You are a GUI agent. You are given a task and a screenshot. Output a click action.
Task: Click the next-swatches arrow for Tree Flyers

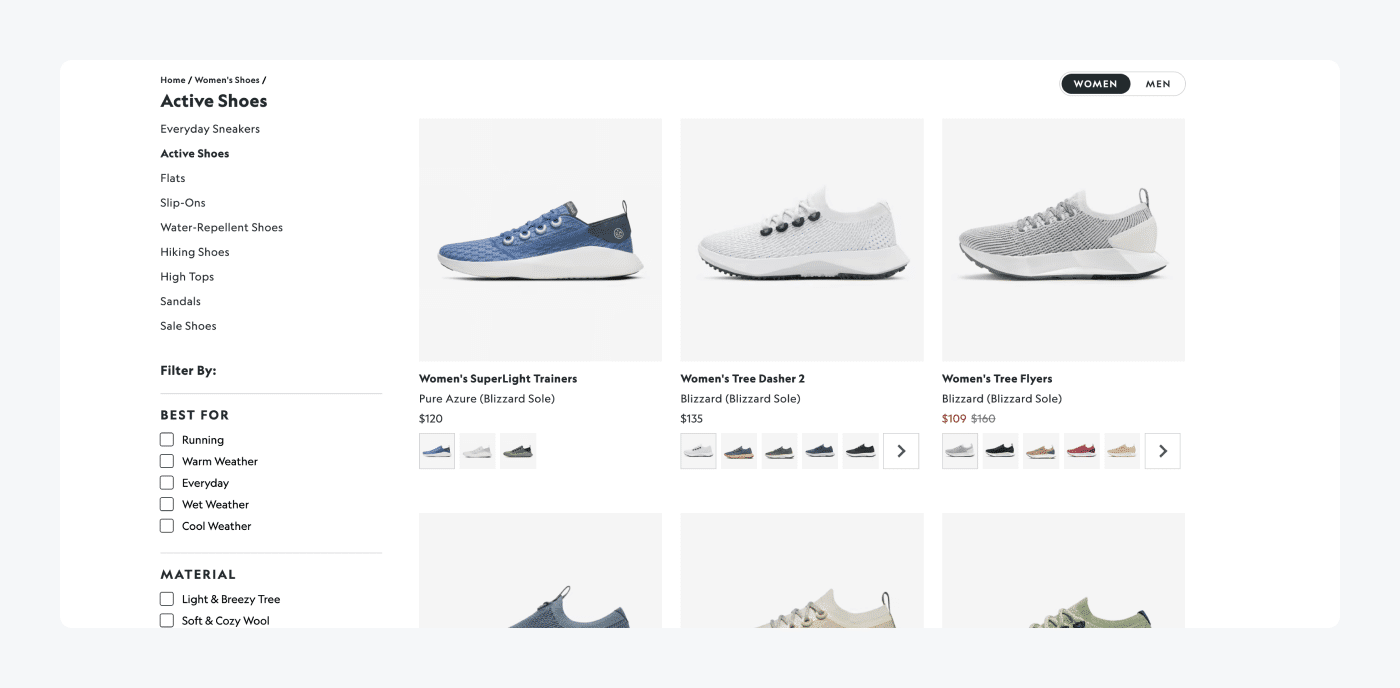[x=1162, y=450]
